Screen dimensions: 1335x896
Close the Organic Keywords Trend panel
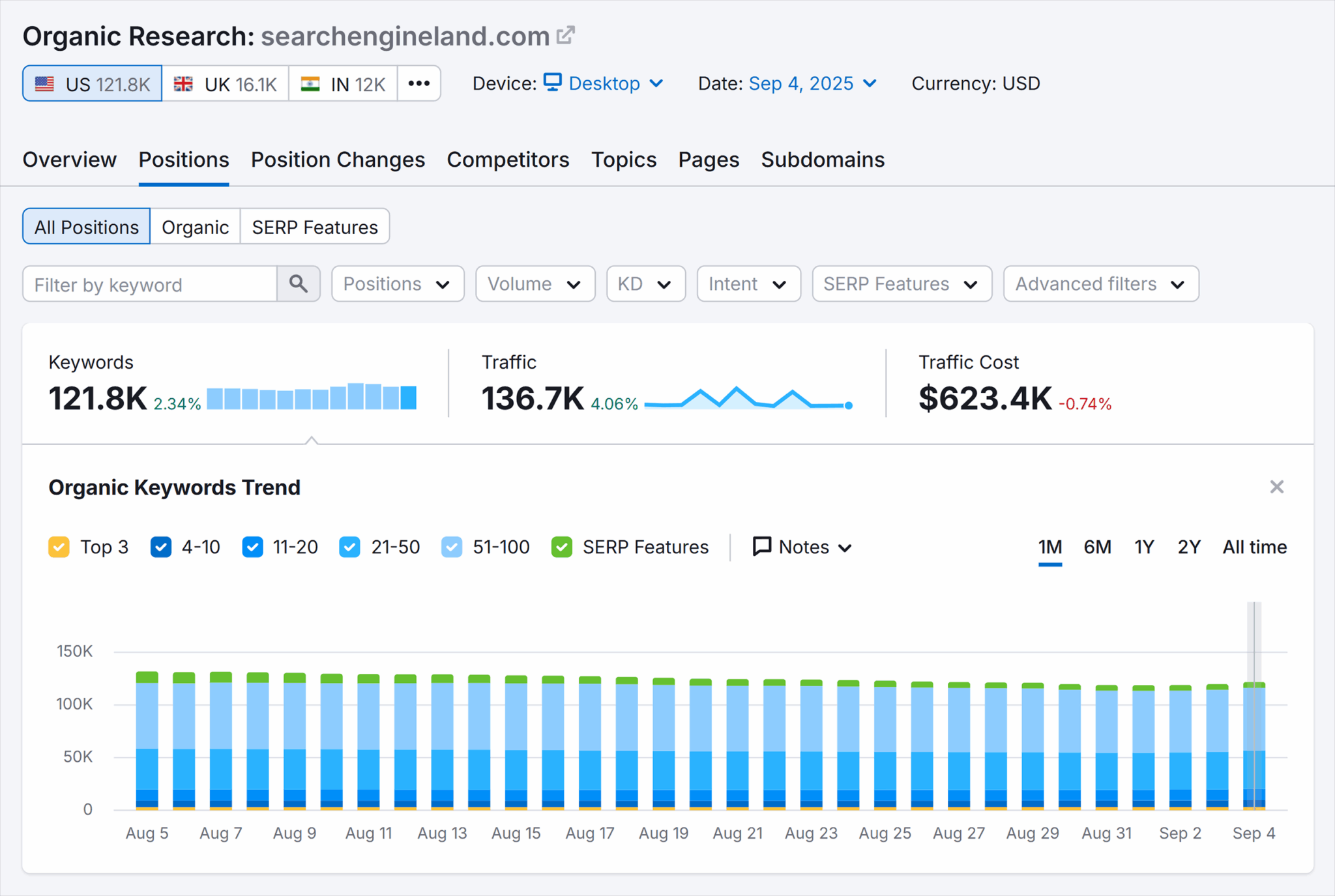pyautogui.click(x=1276, y=487)
